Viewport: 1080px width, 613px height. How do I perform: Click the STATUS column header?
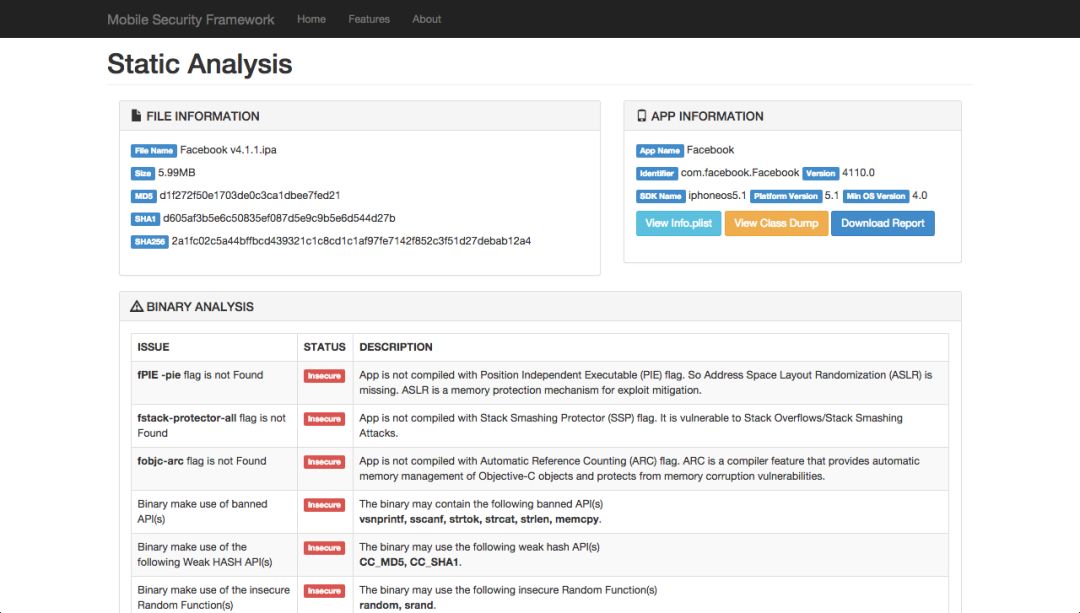point(324,347)
